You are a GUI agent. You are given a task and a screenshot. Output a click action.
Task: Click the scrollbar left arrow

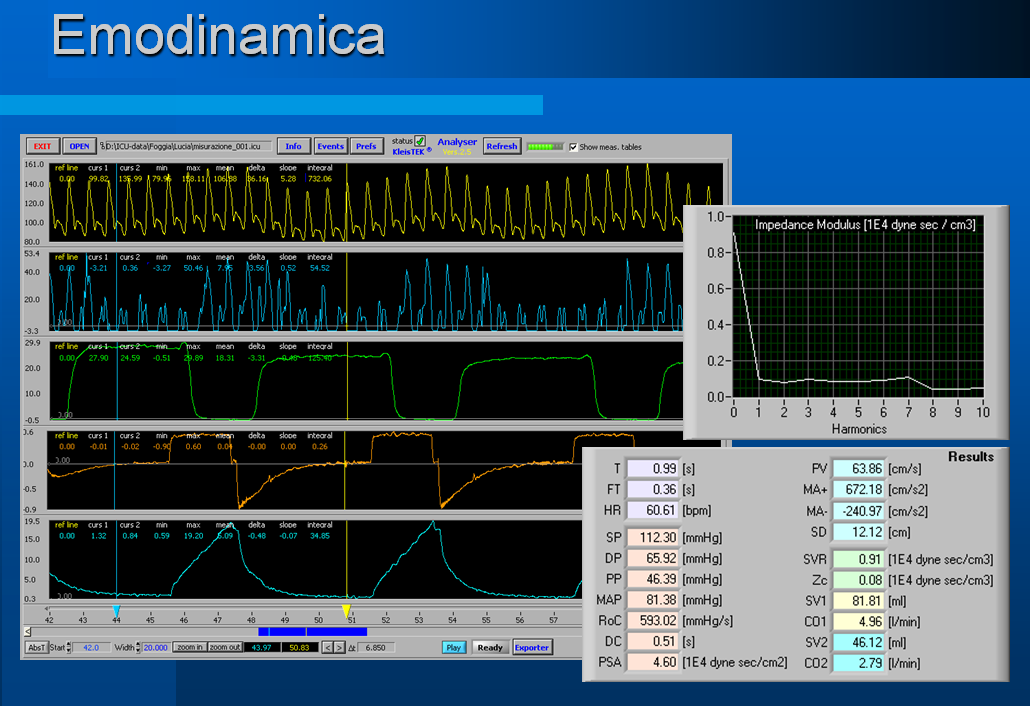coord(29,632)
